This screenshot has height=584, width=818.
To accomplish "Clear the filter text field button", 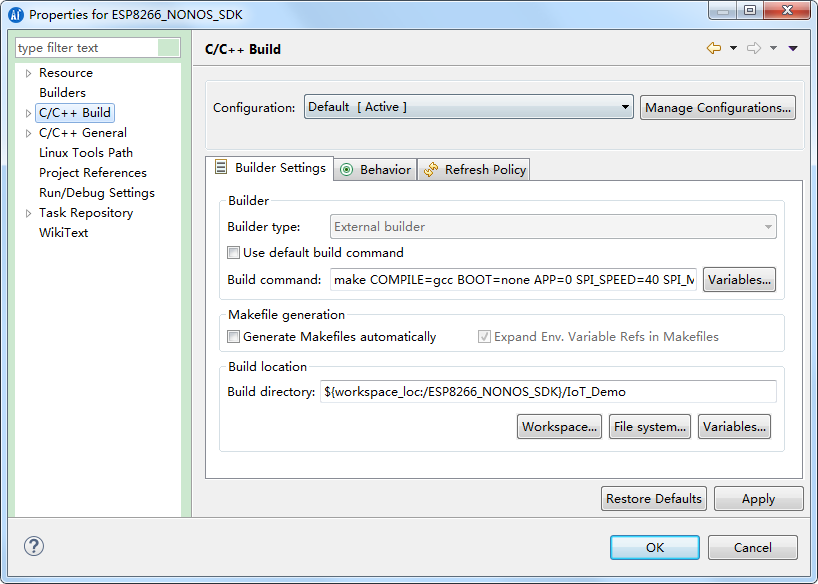I will coord(169,47).
